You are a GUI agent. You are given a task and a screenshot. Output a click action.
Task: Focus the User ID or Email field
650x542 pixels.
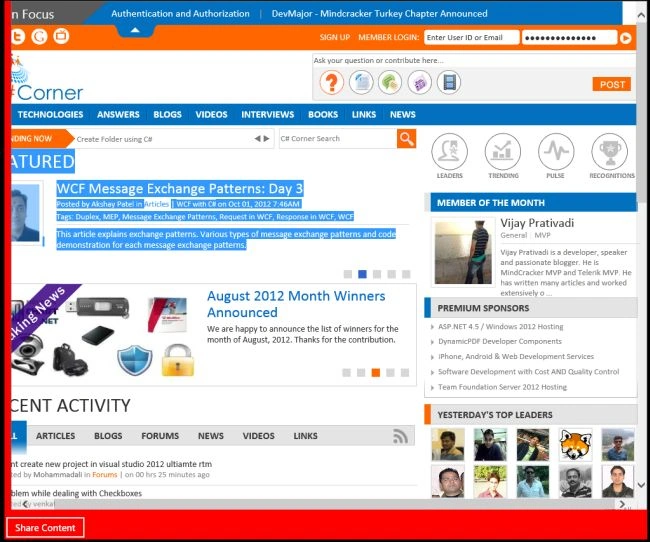click(x=471, y=37)
